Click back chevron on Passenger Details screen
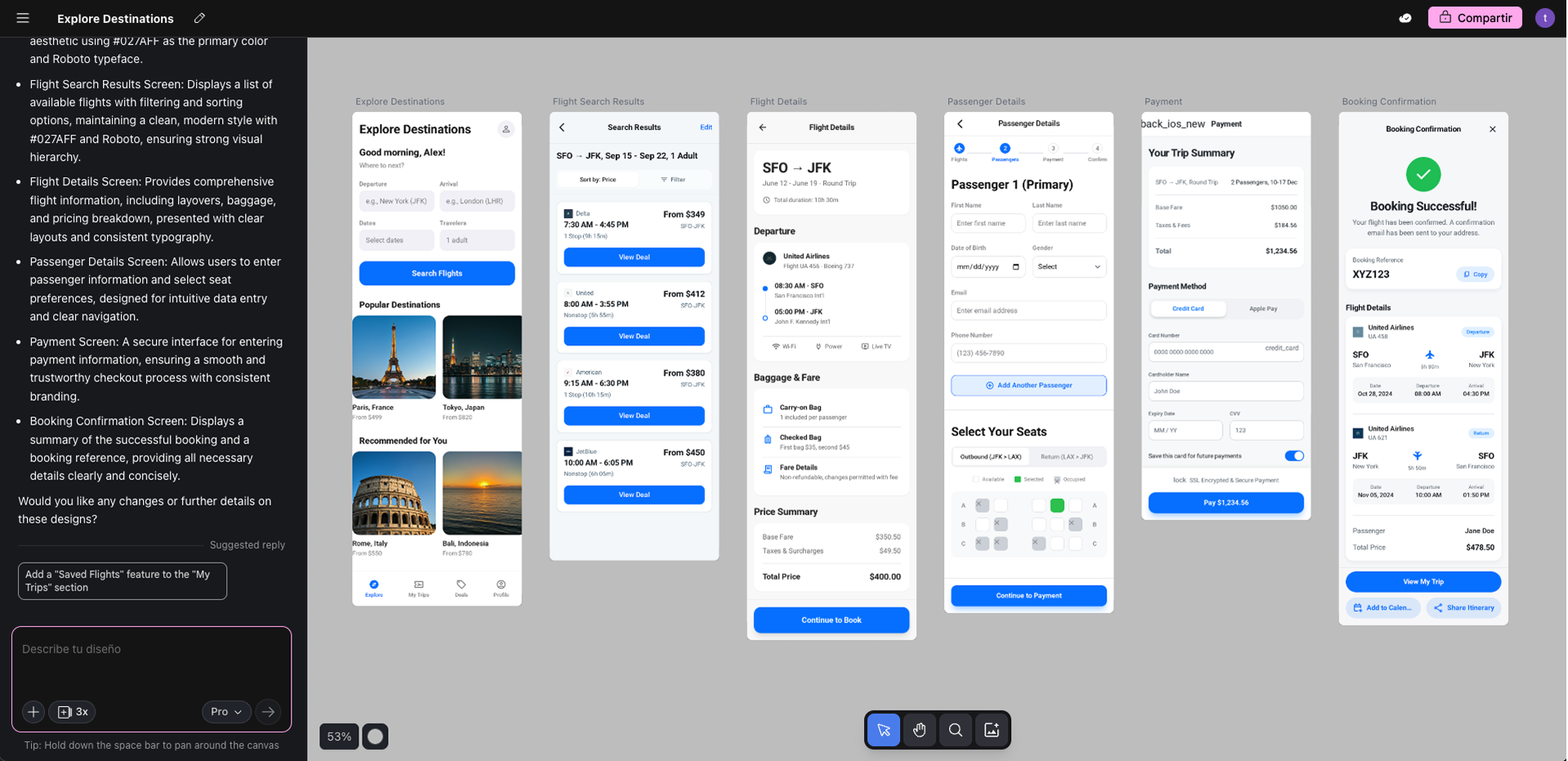 (960, 124)
